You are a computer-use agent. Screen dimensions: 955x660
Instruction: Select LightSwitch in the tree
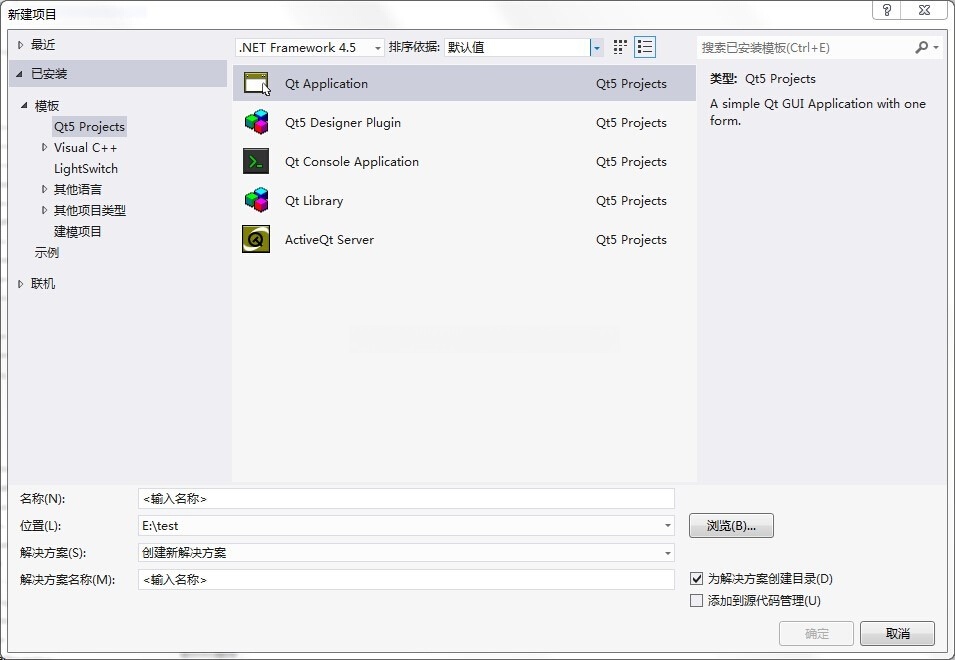coord(86,169)
